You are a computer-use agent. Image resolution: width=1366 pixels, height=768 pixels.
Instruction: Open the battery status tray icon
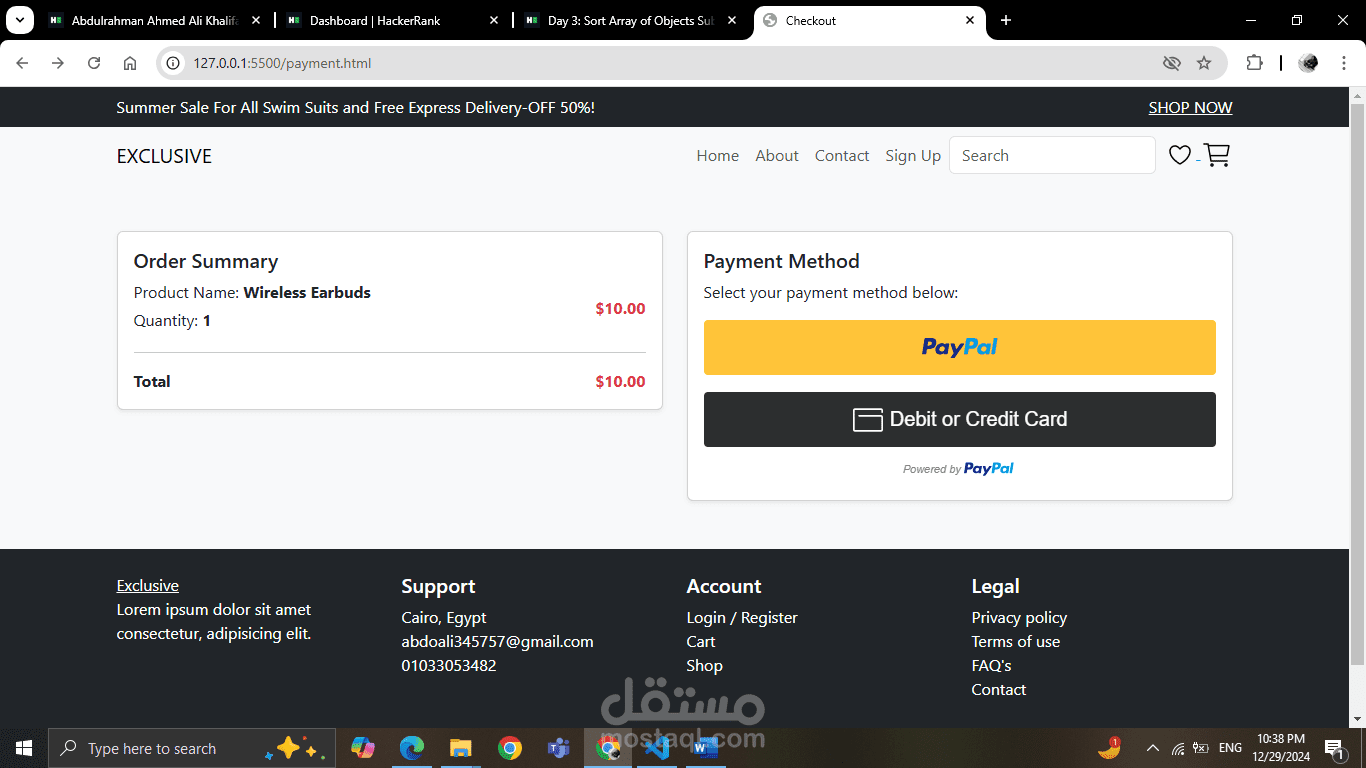click(x=1201, y=748)
